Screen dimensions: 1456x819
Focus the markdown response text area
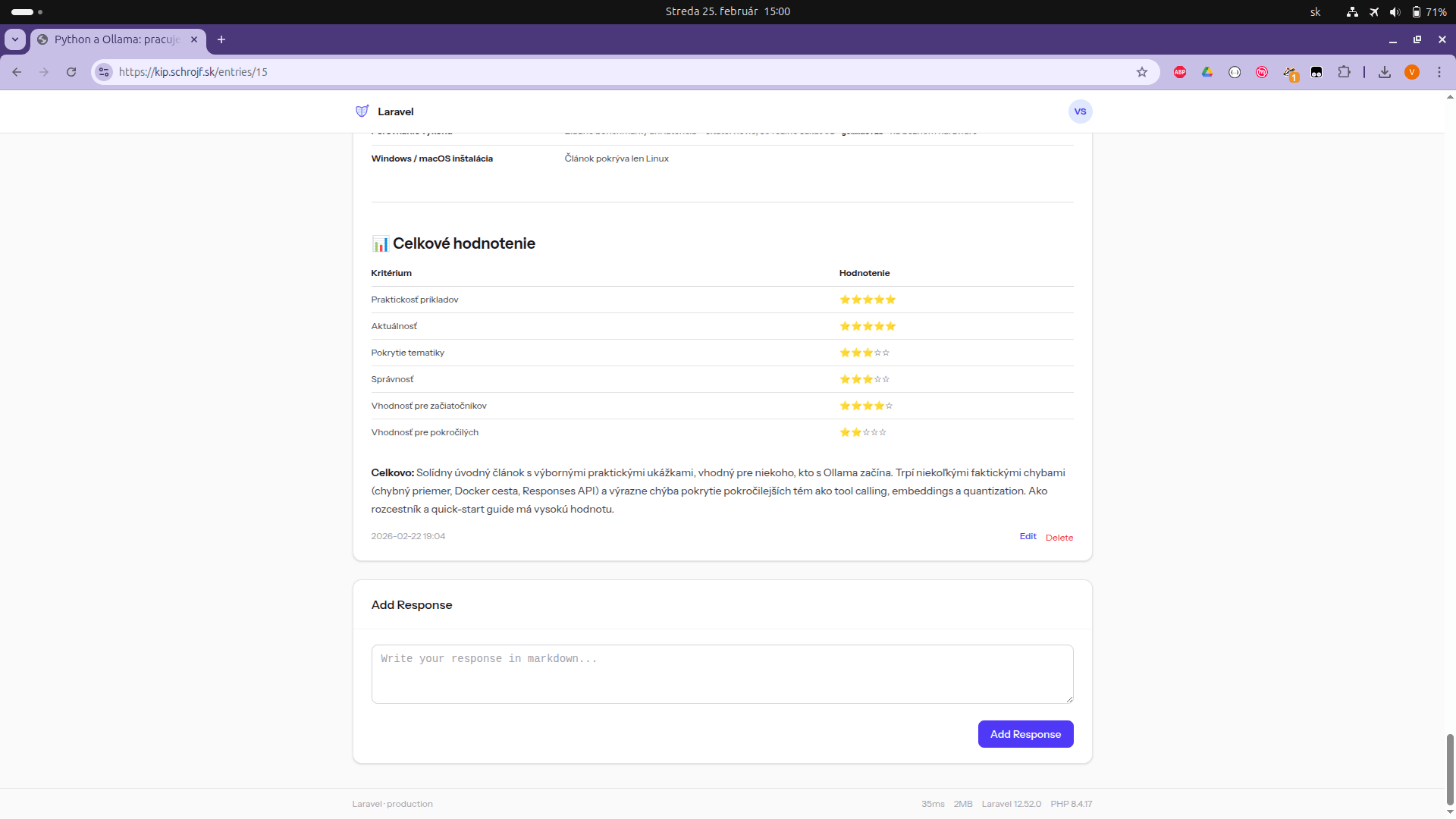tap(723, 674)
